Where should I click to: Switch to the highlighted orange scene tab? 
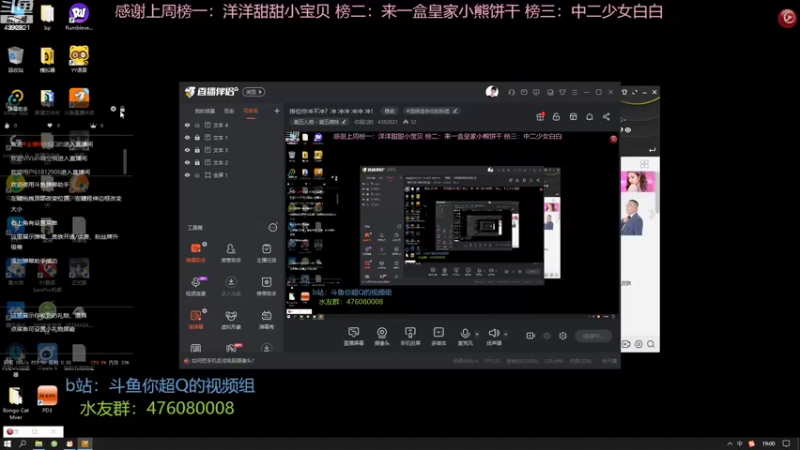point(251,111)
